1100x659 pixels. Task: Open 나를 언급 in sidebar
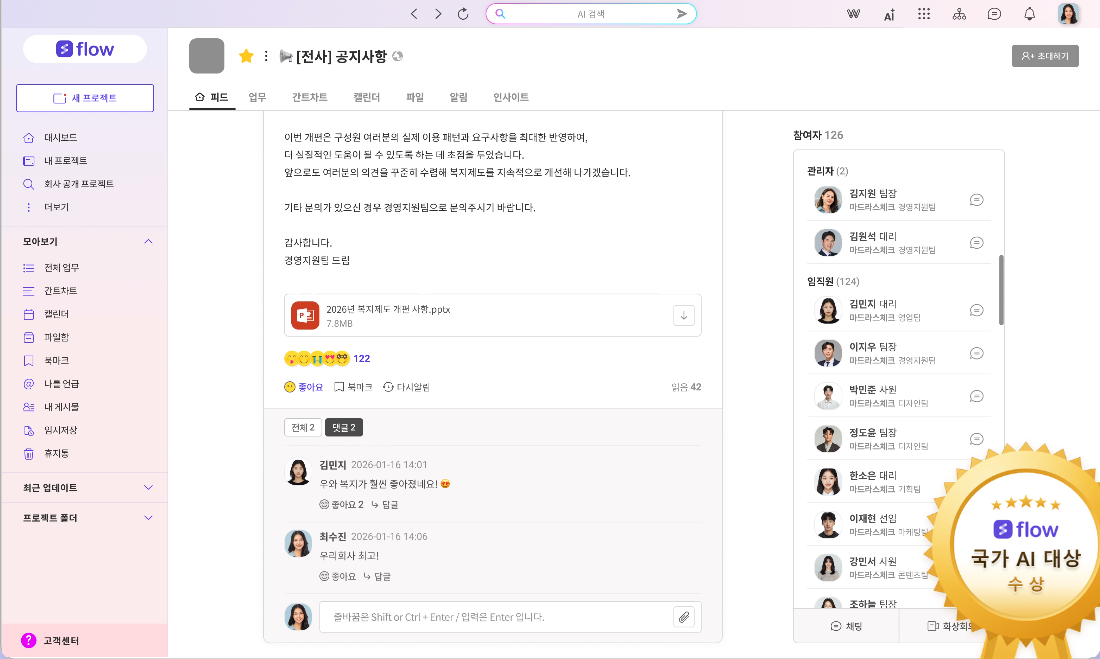point(61,384)
